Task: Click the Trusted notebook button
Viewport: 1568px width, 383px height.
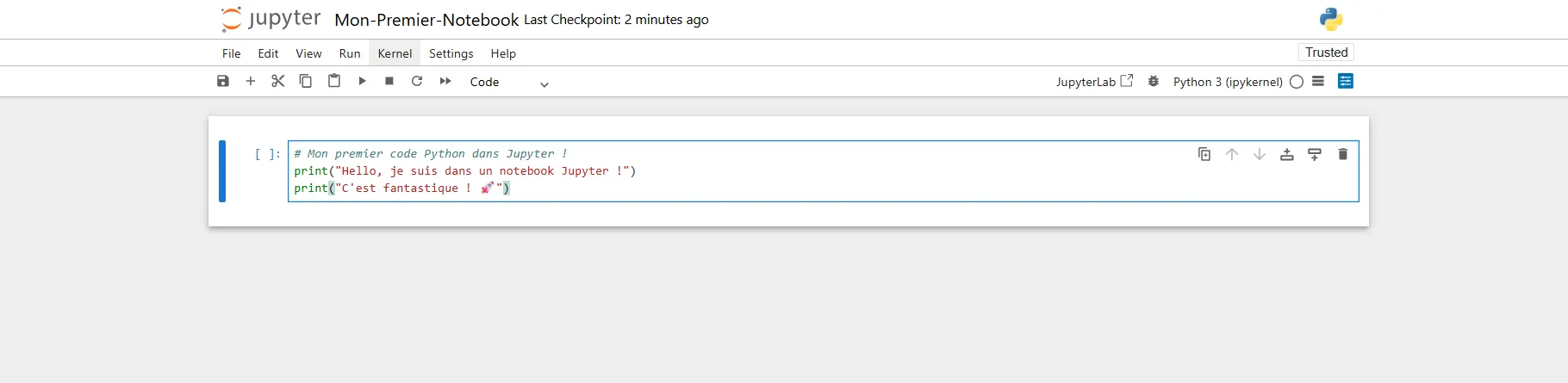Action: 1326,53
